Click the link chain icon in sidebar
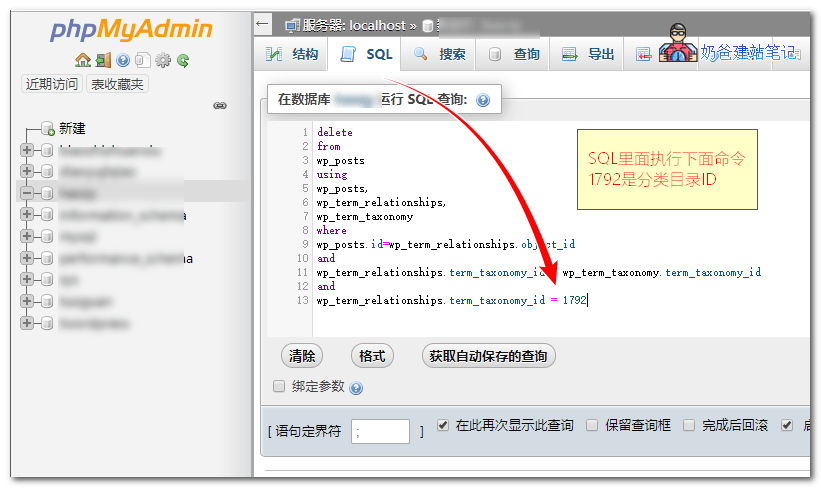 click(x=220, y=105)
